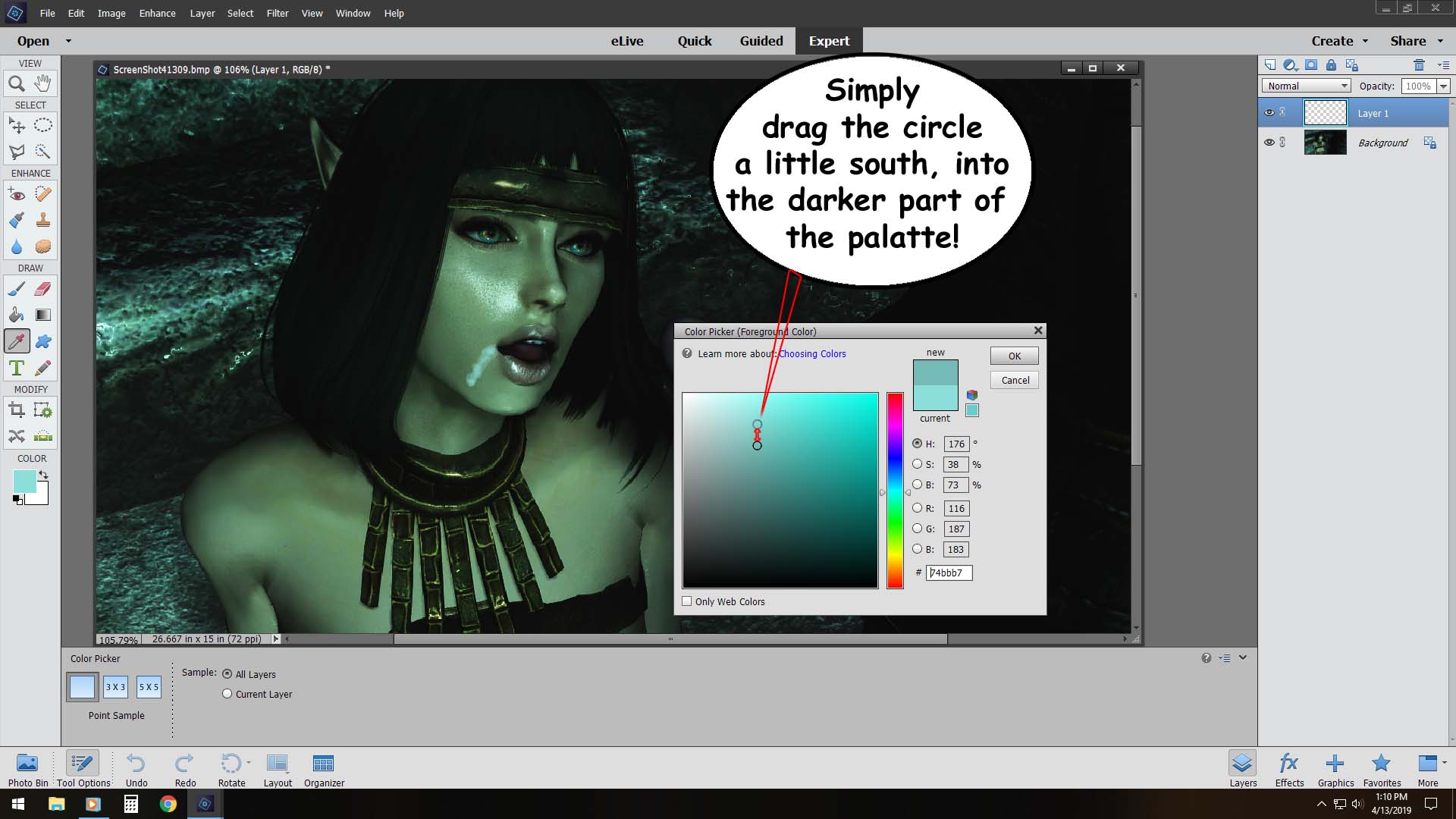The image size is (1456, 819).
Task: Open the More panel dropdown
Action: point(1445,762)
